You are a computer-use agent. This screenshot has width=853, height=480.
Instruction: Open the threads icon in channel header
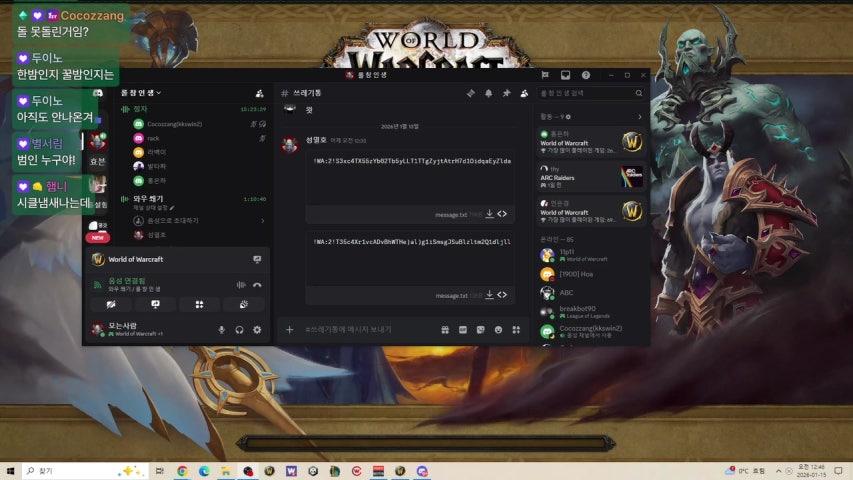[471, 94]
